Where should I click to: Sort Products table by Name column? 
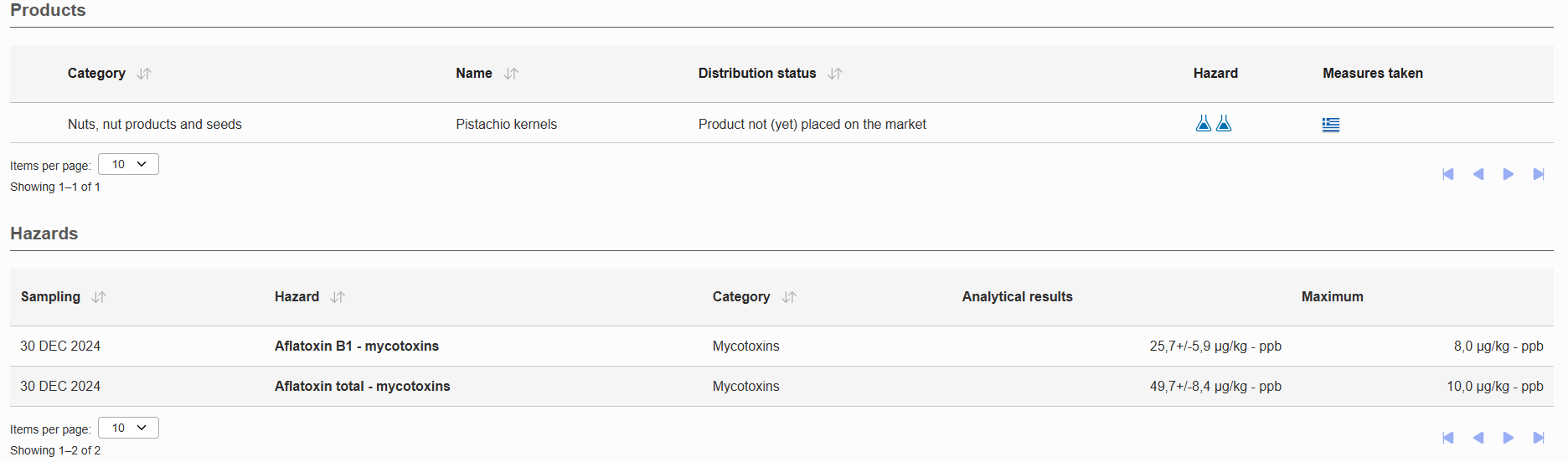click(511, 74)
